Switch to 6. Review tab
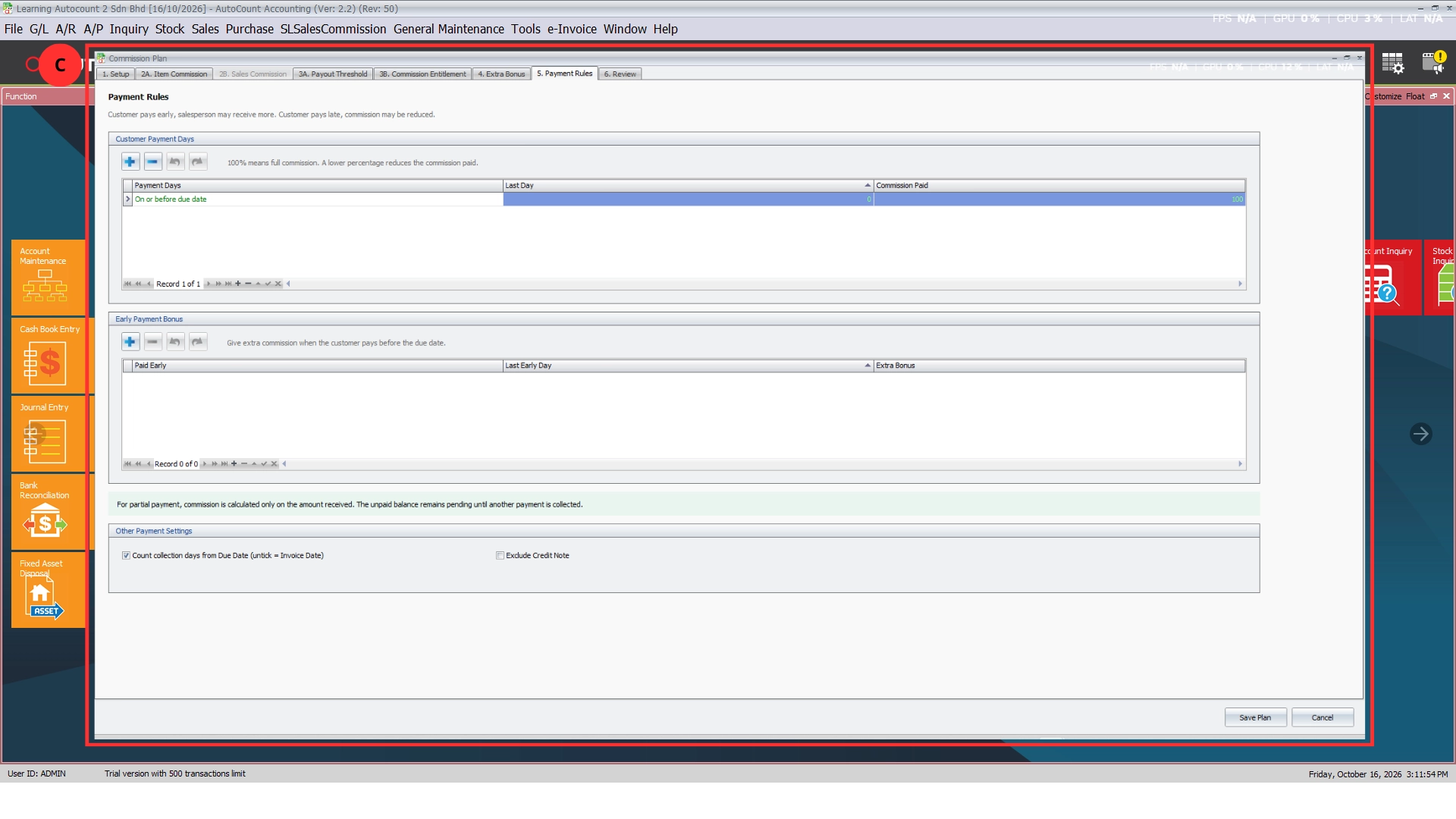This screenshot has height=819, width=1456. tap(620, 74)
